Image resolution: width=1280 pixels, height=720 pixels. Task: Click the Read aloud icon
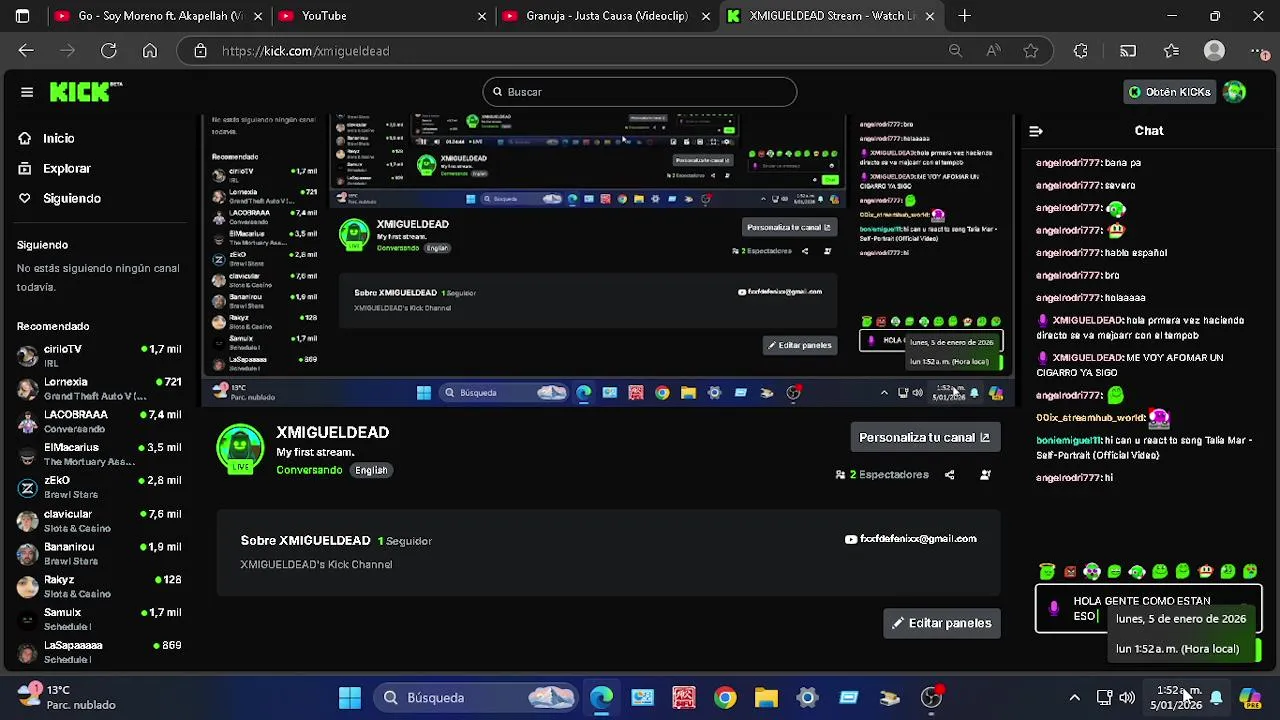(993, 51)
